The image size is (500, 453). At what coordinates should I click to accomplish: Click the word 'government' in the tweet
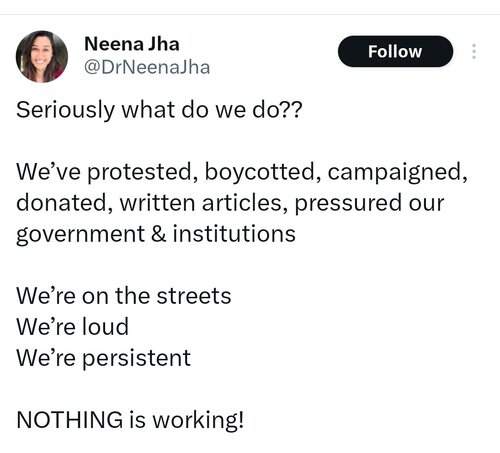pyautogui.click(x=80, y=234)
